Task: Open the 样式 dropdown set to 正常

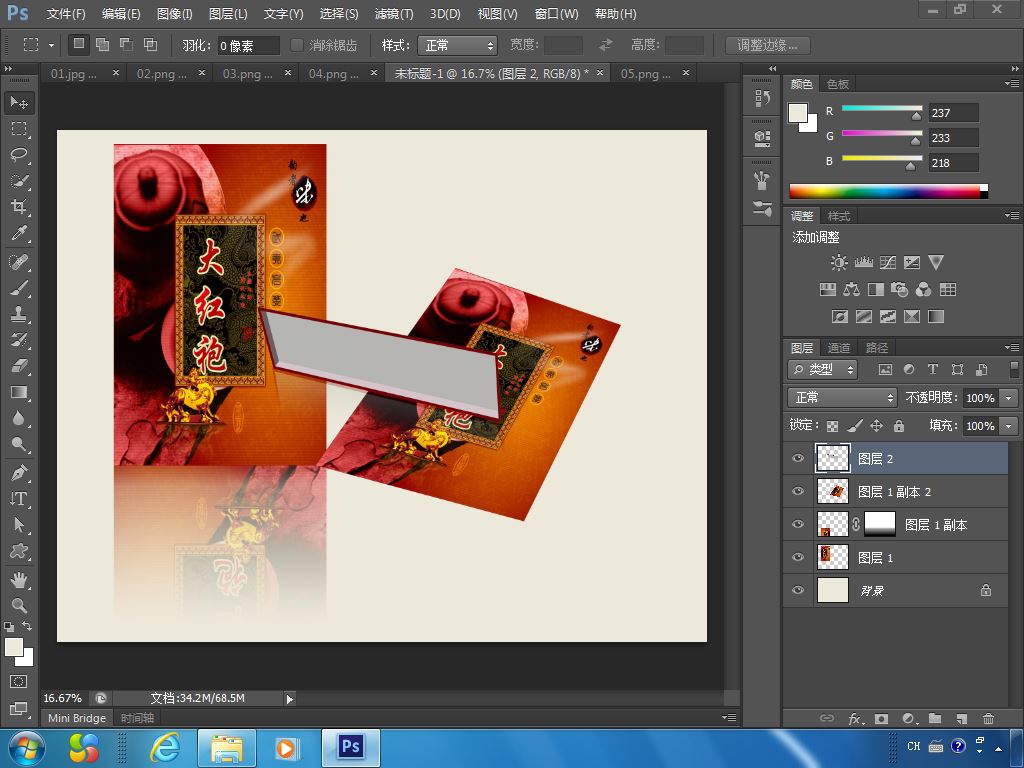Action: pos(459,45)
